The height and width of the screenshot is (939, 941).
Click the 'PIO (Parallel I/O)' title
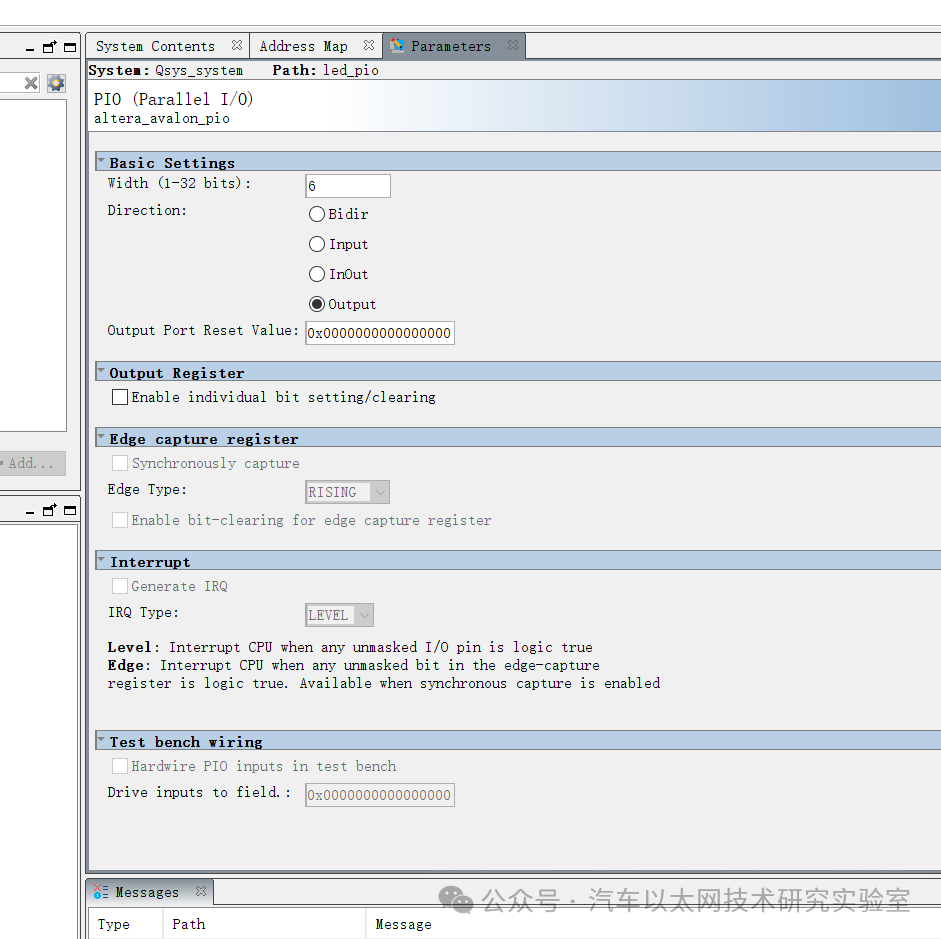point(173,99)
